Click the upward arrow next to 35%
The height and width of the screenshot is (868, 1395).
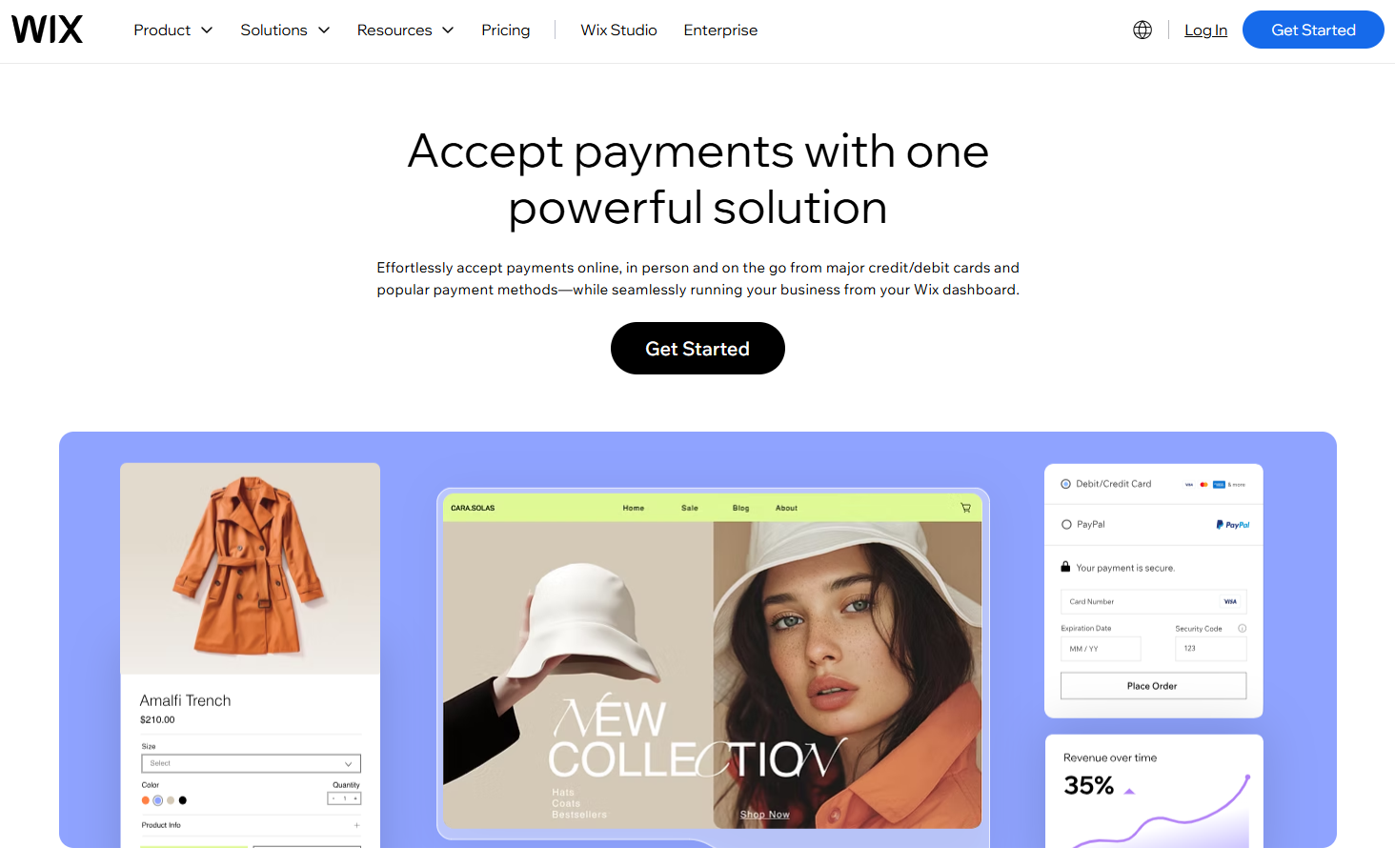click(1129, 791)
